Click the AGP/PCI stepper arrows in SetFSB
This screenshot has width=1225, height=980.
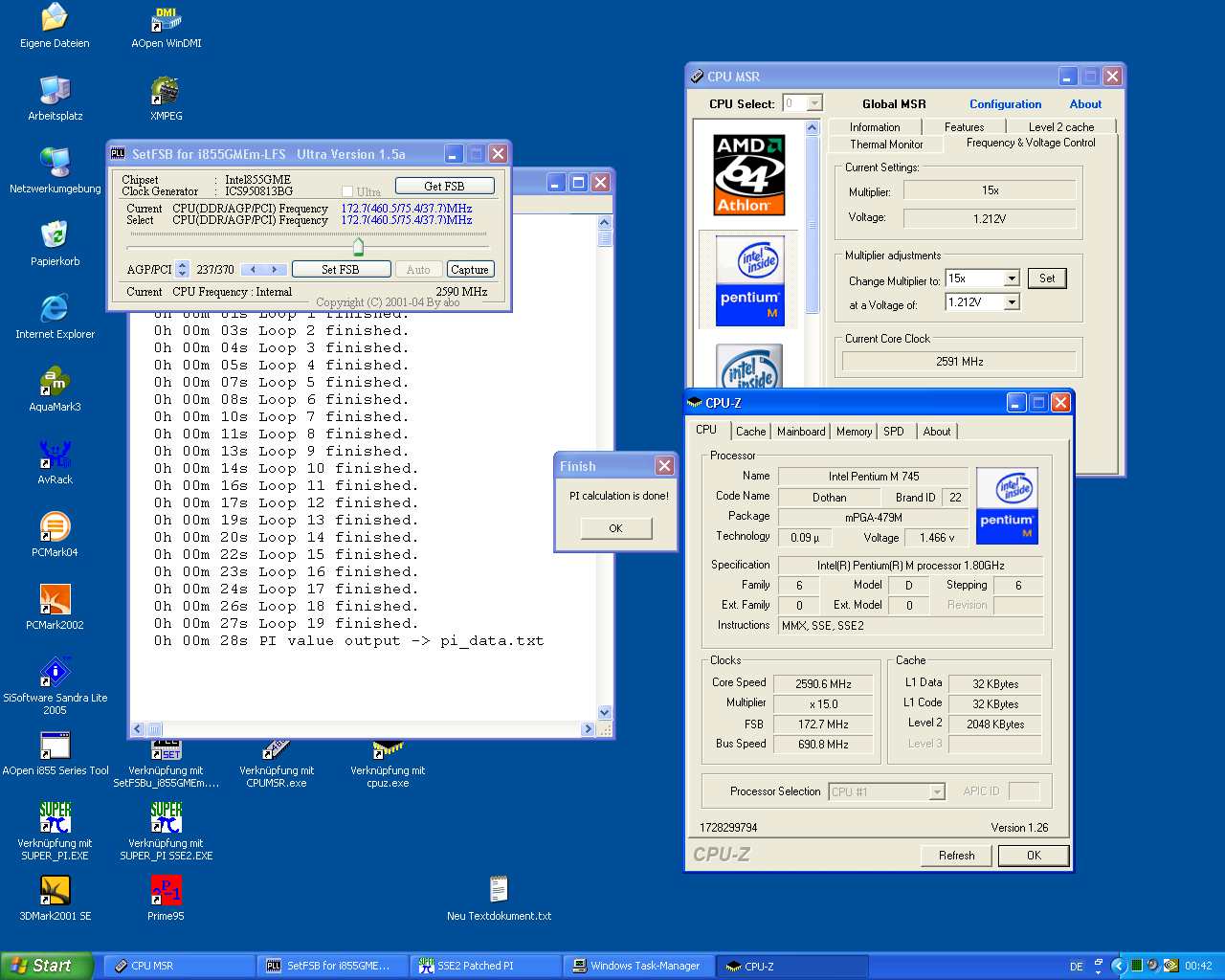pos(182,270)
